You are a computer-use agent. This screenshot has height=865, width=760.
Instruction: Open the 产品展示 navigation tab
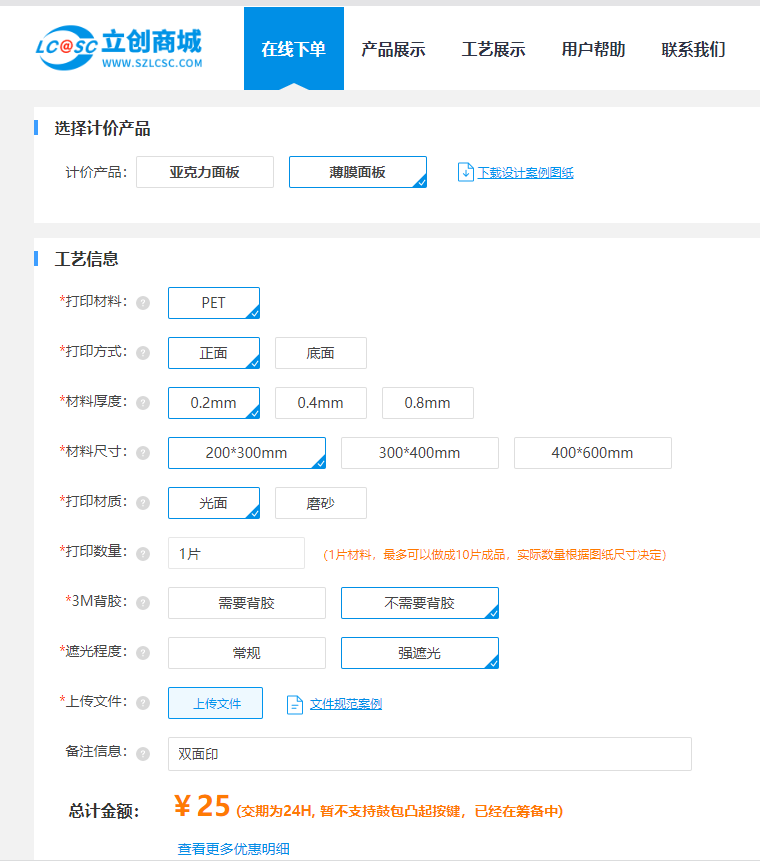coord(393,49)
